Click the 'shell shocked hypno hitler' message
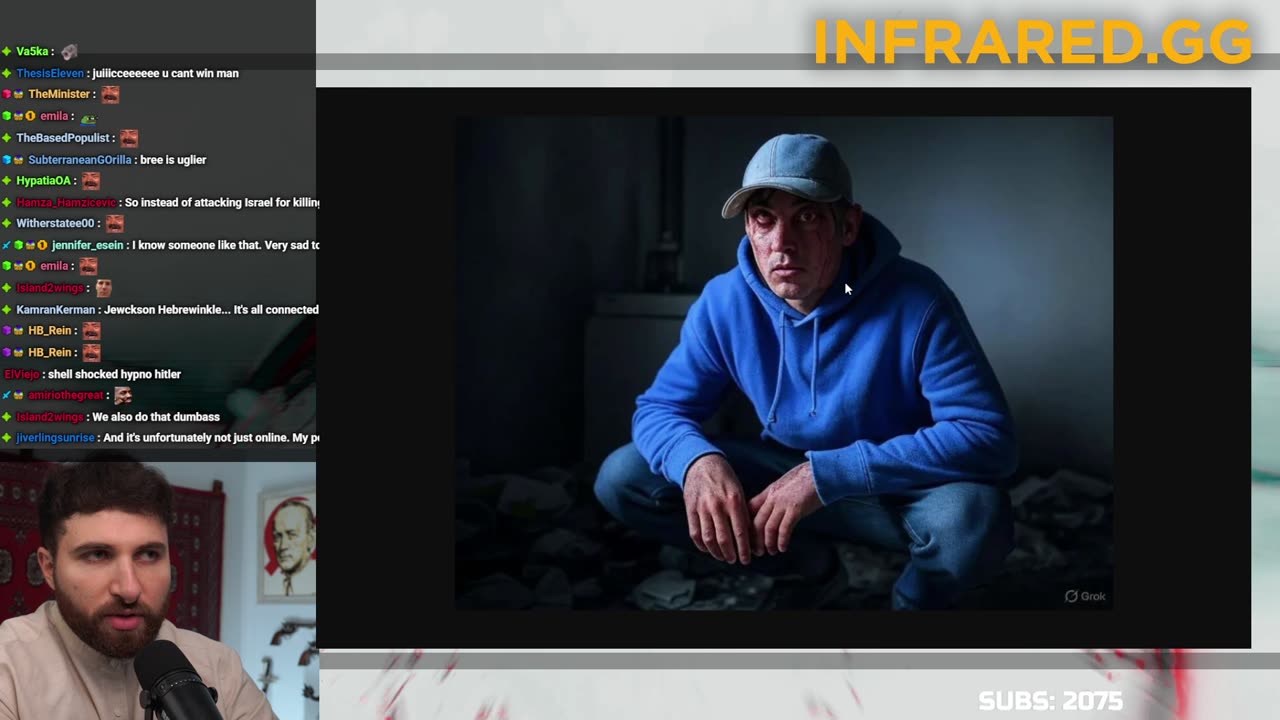This screenshot has height=720, width=1280. 114,374
